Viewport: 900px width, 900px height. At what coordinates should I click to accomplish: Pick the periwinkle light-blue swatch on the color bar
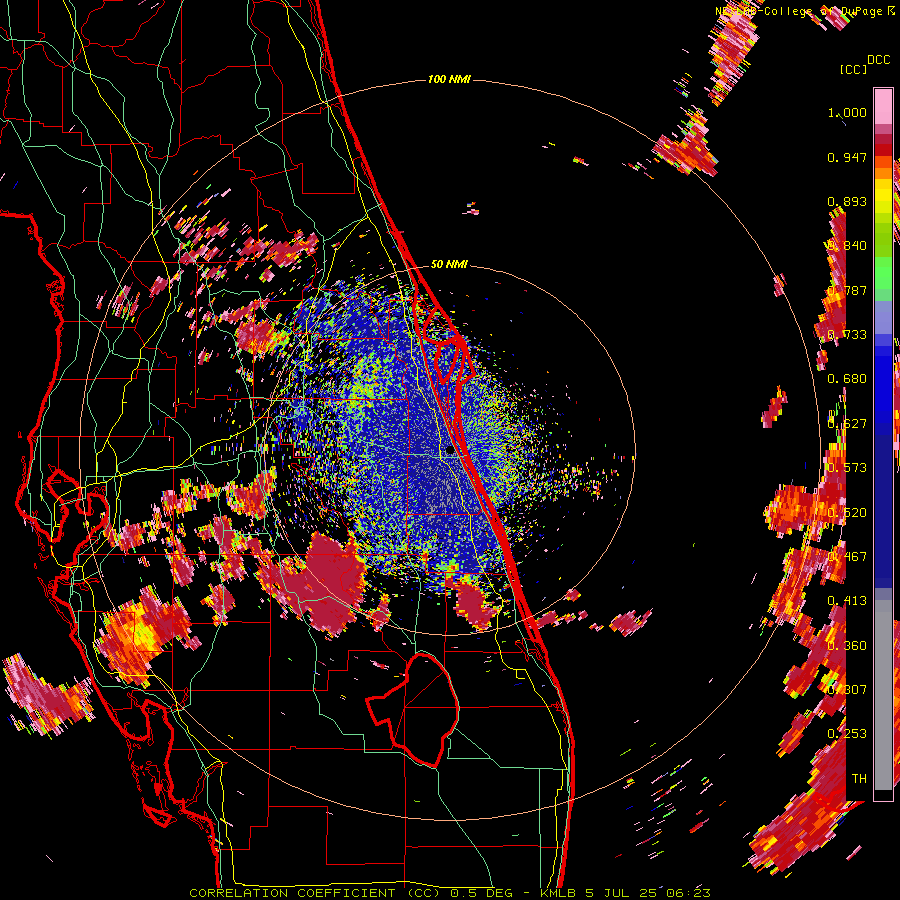883,319
